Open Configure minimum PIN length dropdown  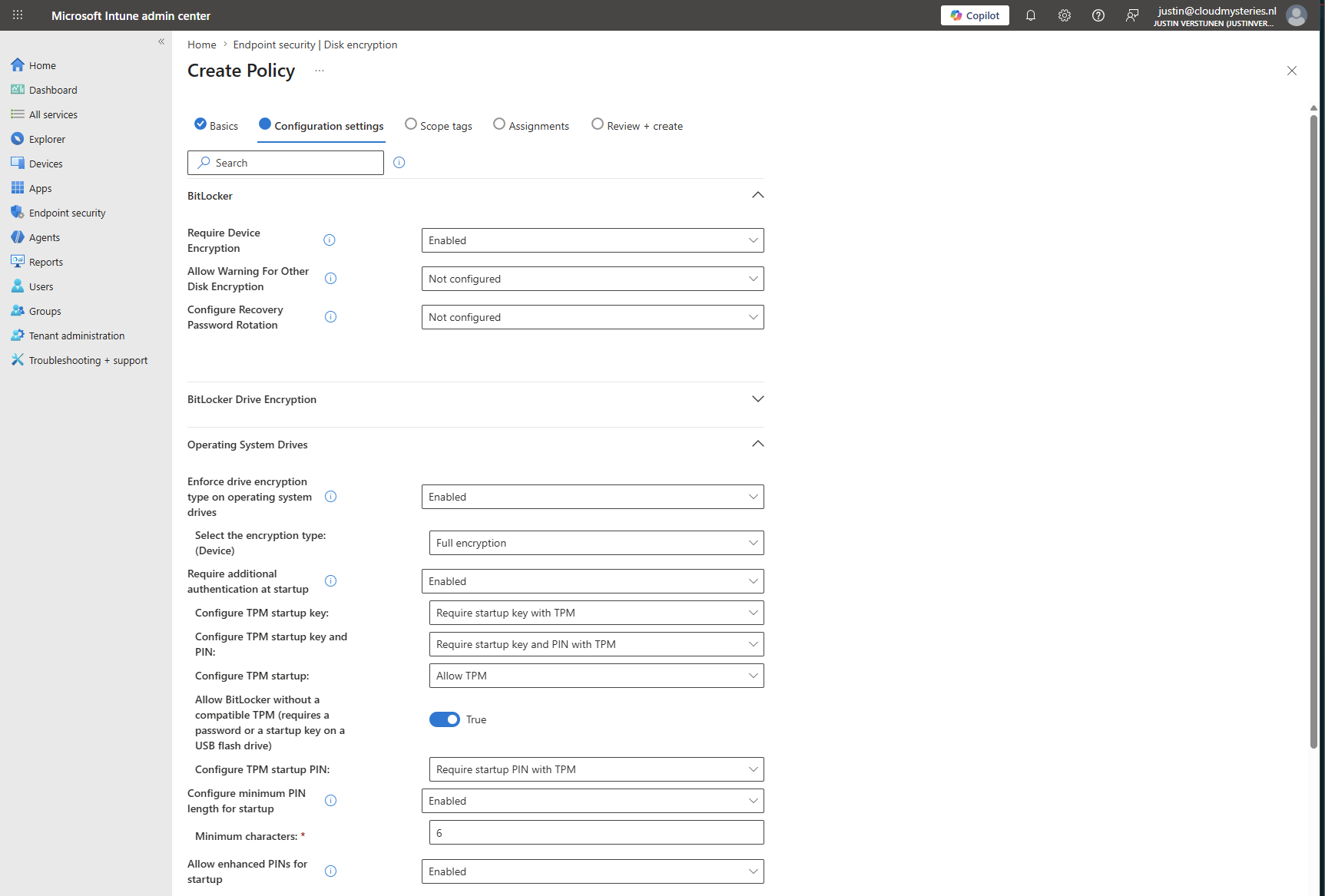593,801
